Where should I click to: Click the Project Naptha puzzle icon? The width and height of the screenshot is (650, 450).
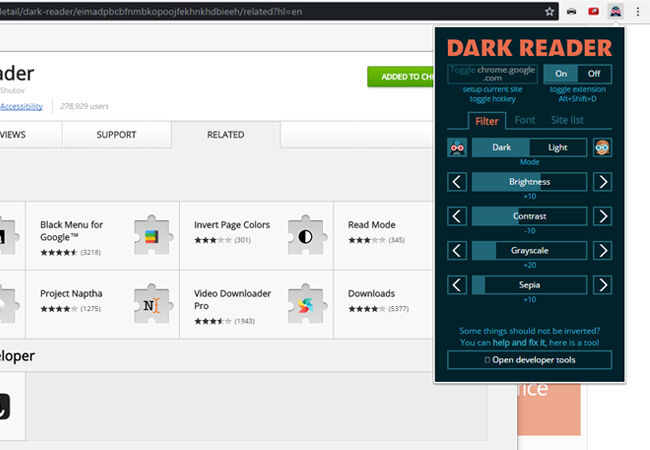(x=152, y=304)
